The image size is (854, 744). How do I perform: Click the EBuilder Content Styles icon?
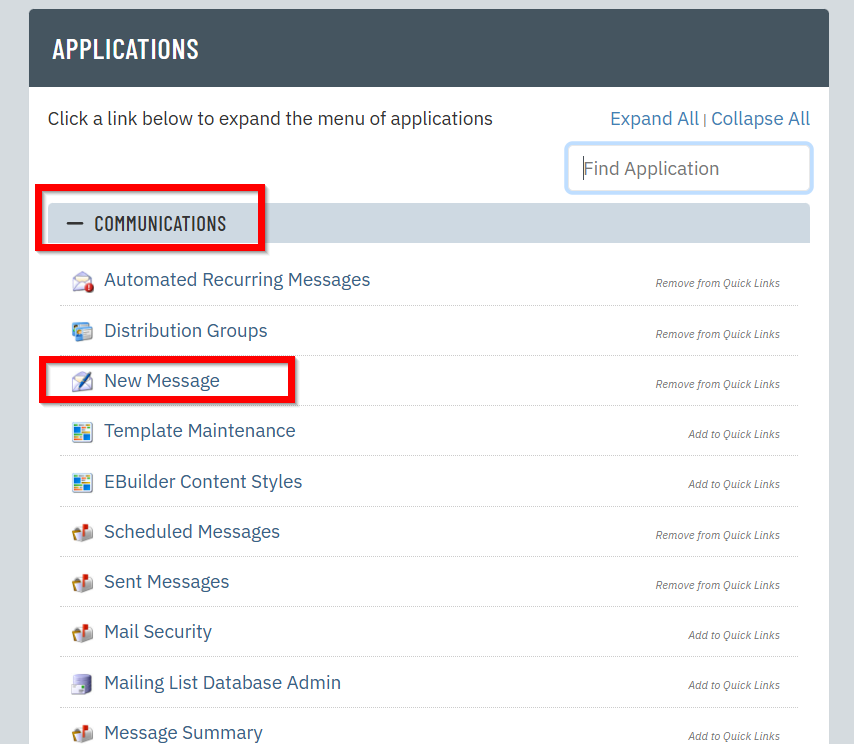[x=82, y=483]
